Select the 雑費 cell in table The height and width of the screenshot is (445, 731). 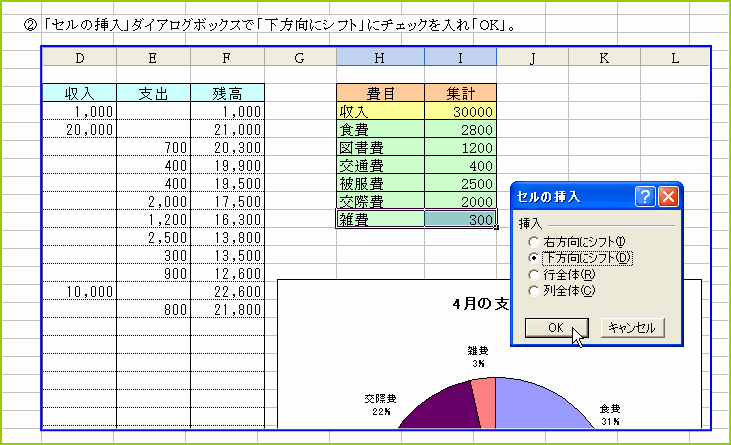tap(380, 219)
